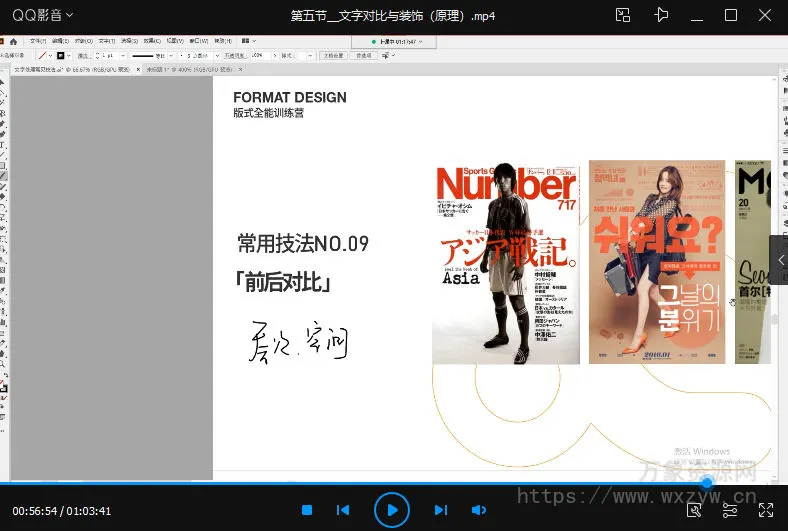Toggle pin window always on top

tap(660, 15)
